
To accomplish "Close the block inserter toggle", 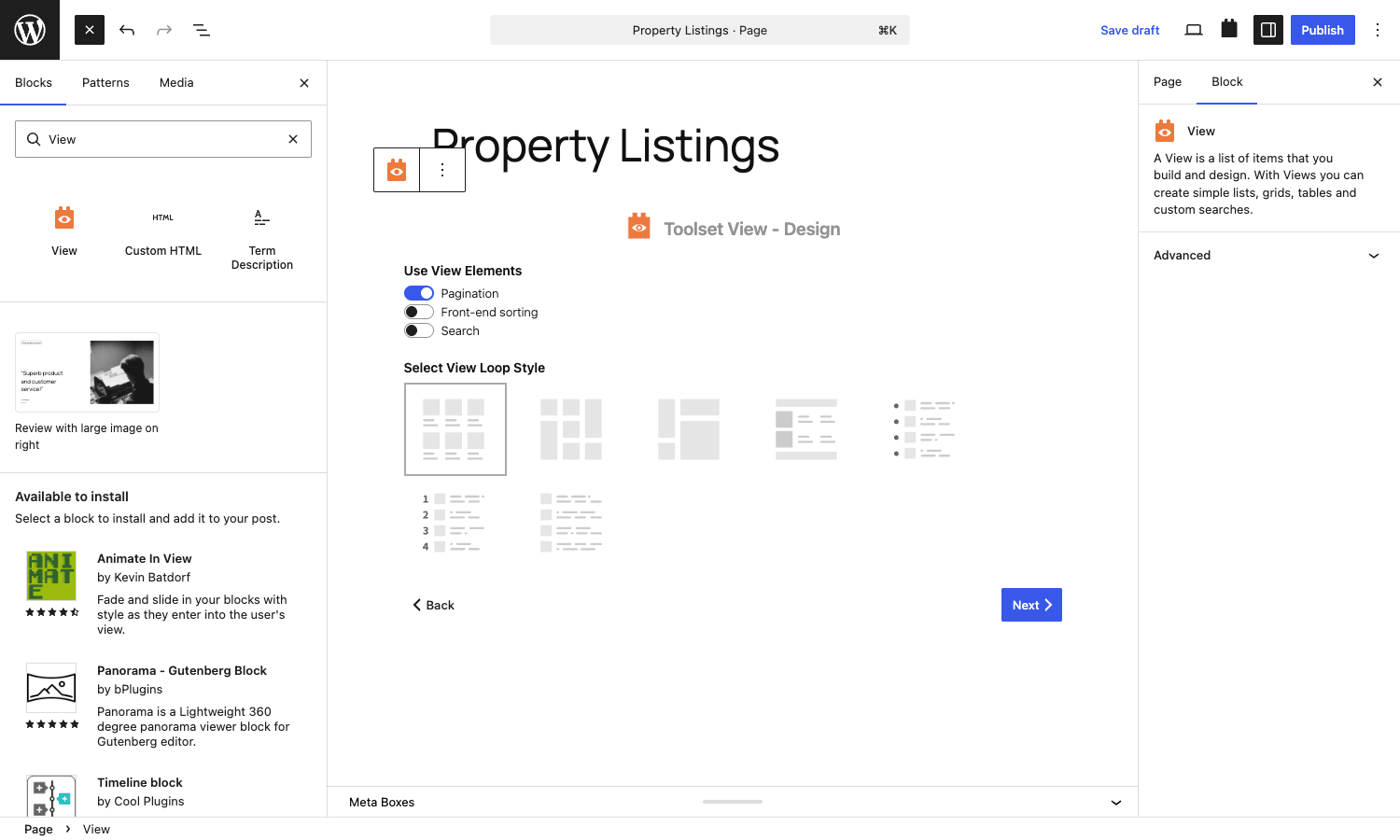I will pyautogui.click(x=90, y=30).
